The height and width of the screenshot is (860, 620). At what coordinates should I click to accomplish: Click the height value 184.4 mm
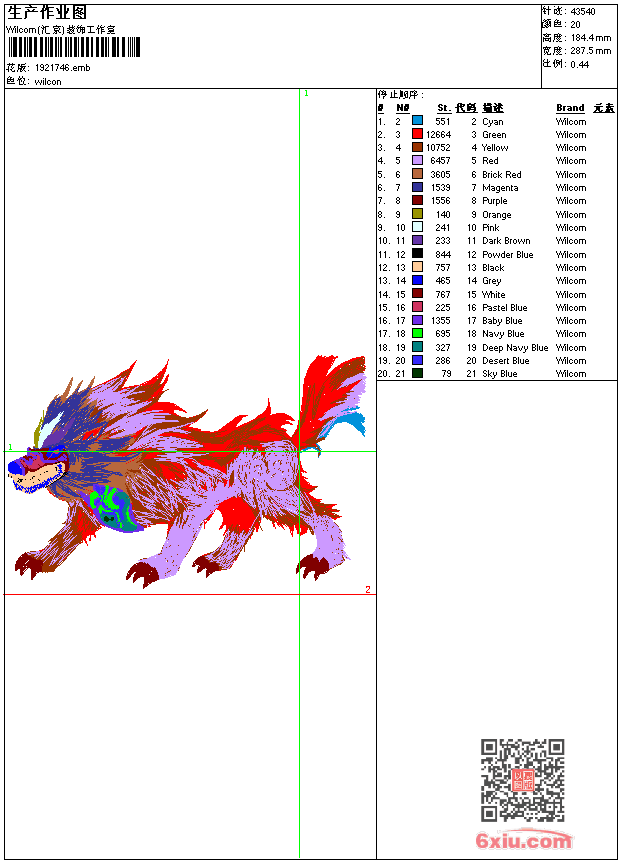click(x=591, y=38)
